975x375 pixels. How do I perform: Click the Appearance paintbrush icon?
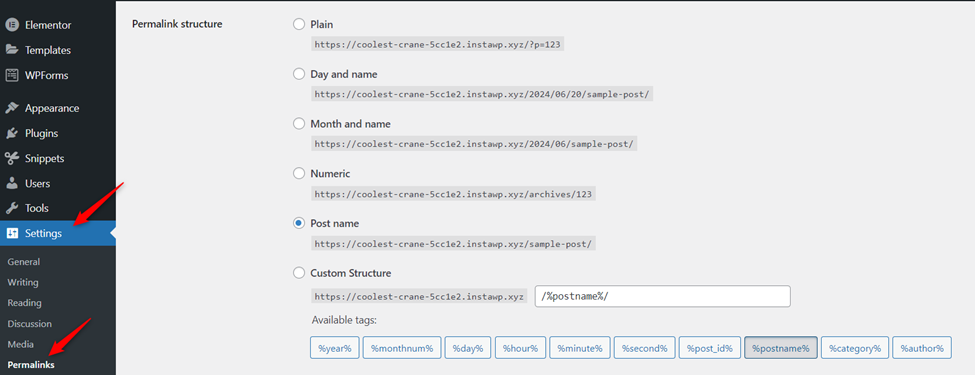pos(11,108)
